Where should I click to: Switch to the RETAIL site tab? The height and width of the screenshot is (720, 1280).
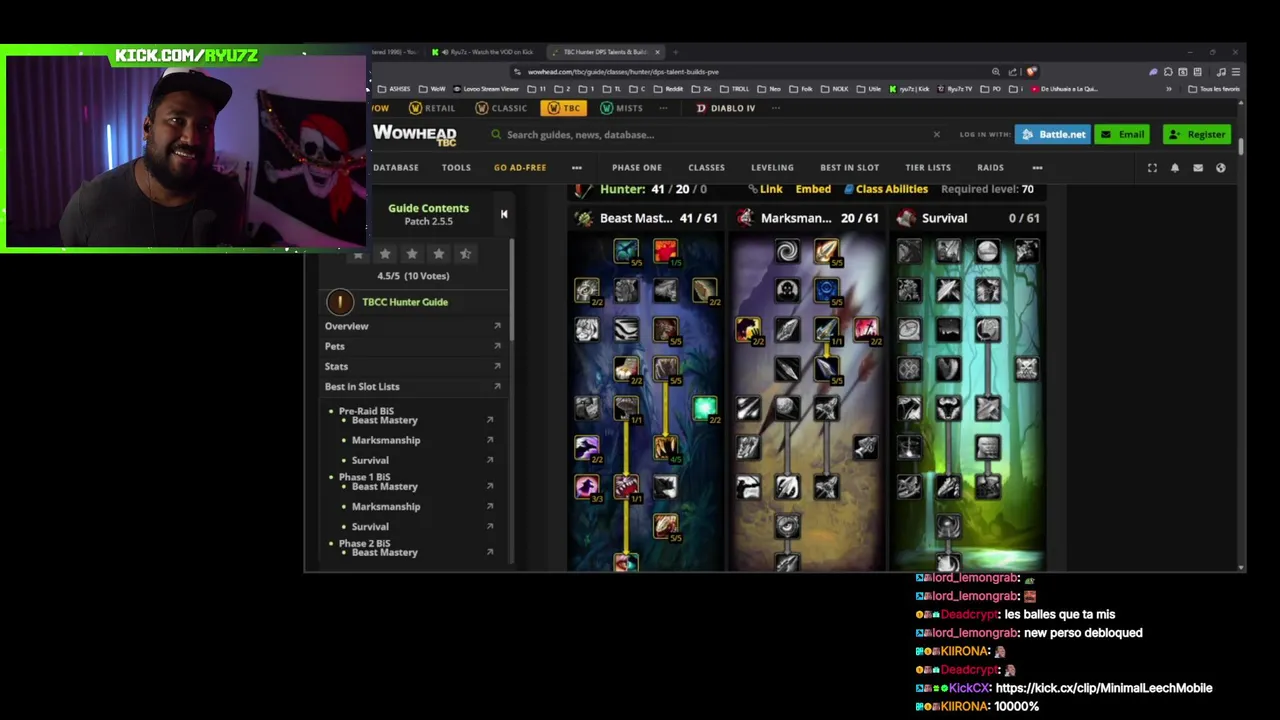(432, 108)
